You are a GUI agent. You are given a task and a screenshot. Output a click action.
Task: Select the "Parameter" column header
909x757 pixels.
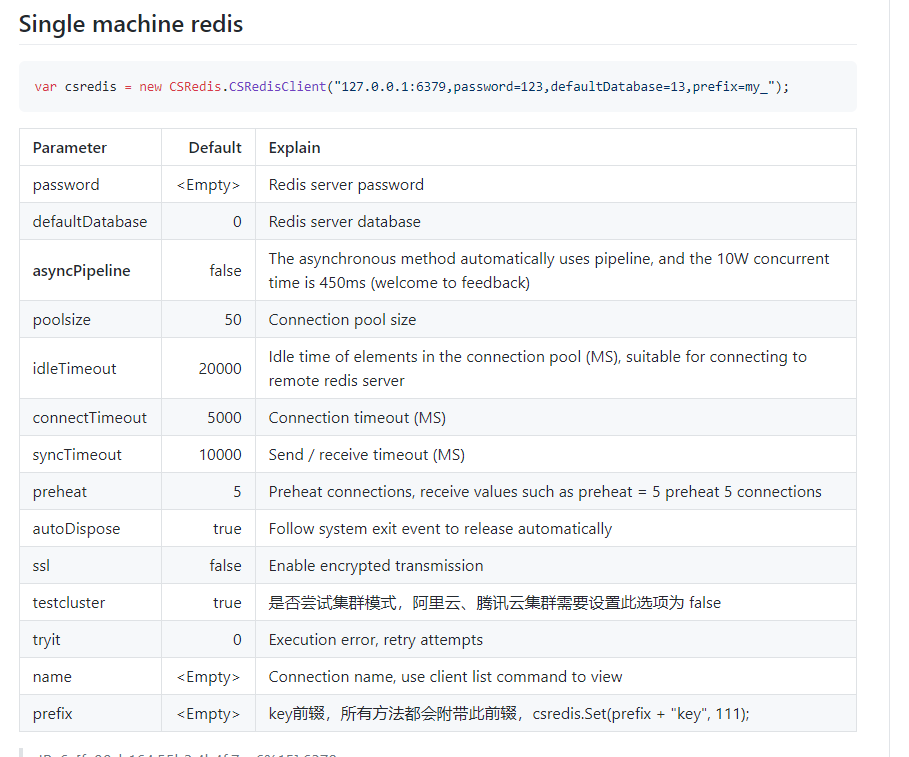(x=69, y=147)
